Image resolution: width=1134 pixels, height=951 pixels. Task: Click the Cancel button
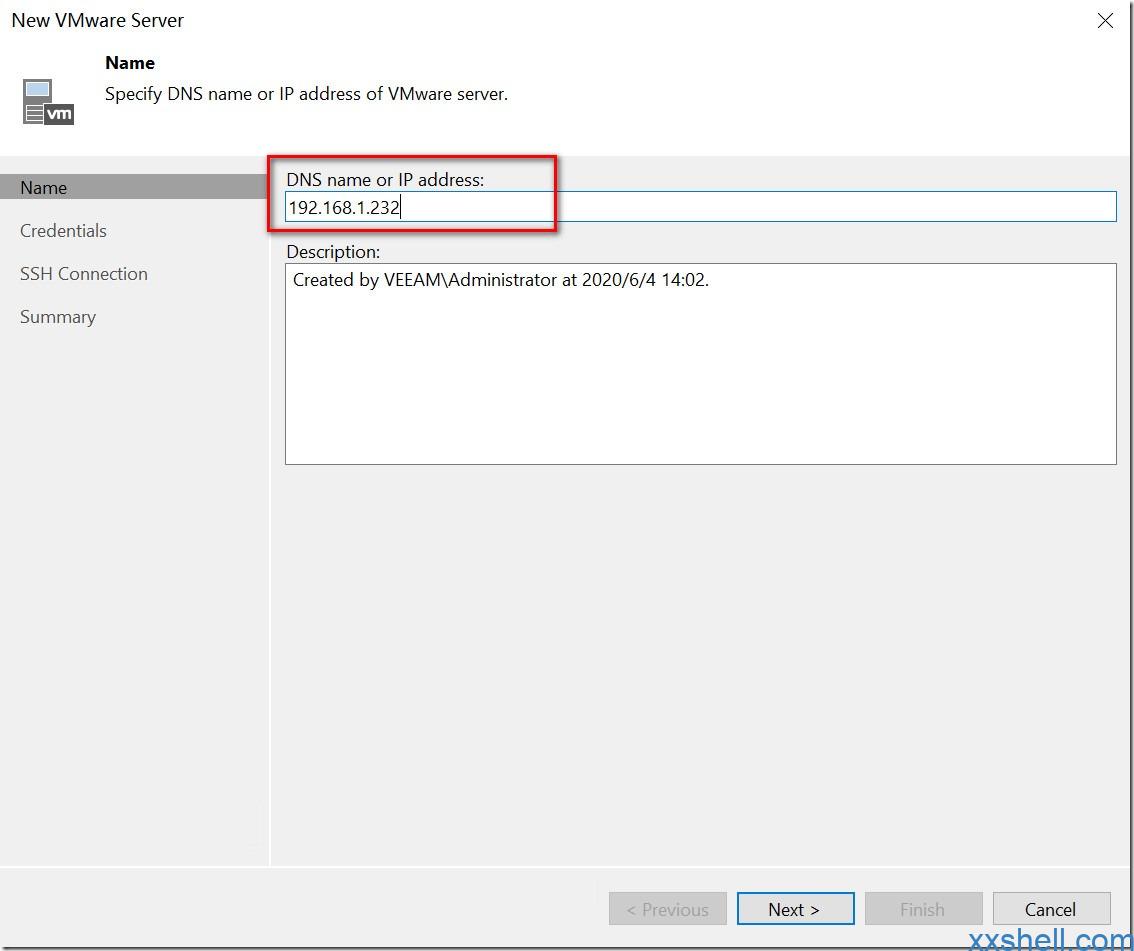(x=1051, y=908)
